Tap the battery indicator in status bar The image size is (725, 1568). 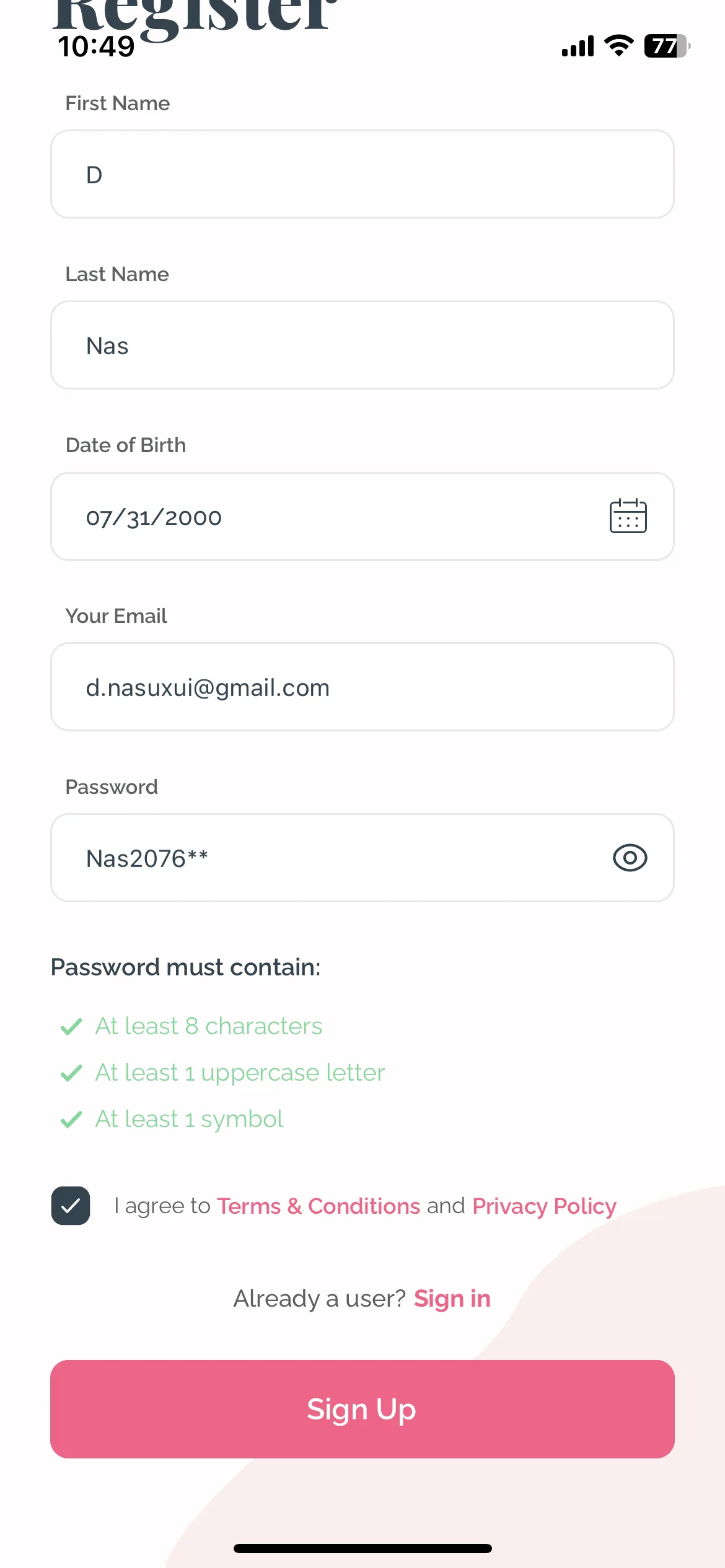point(667,46)
